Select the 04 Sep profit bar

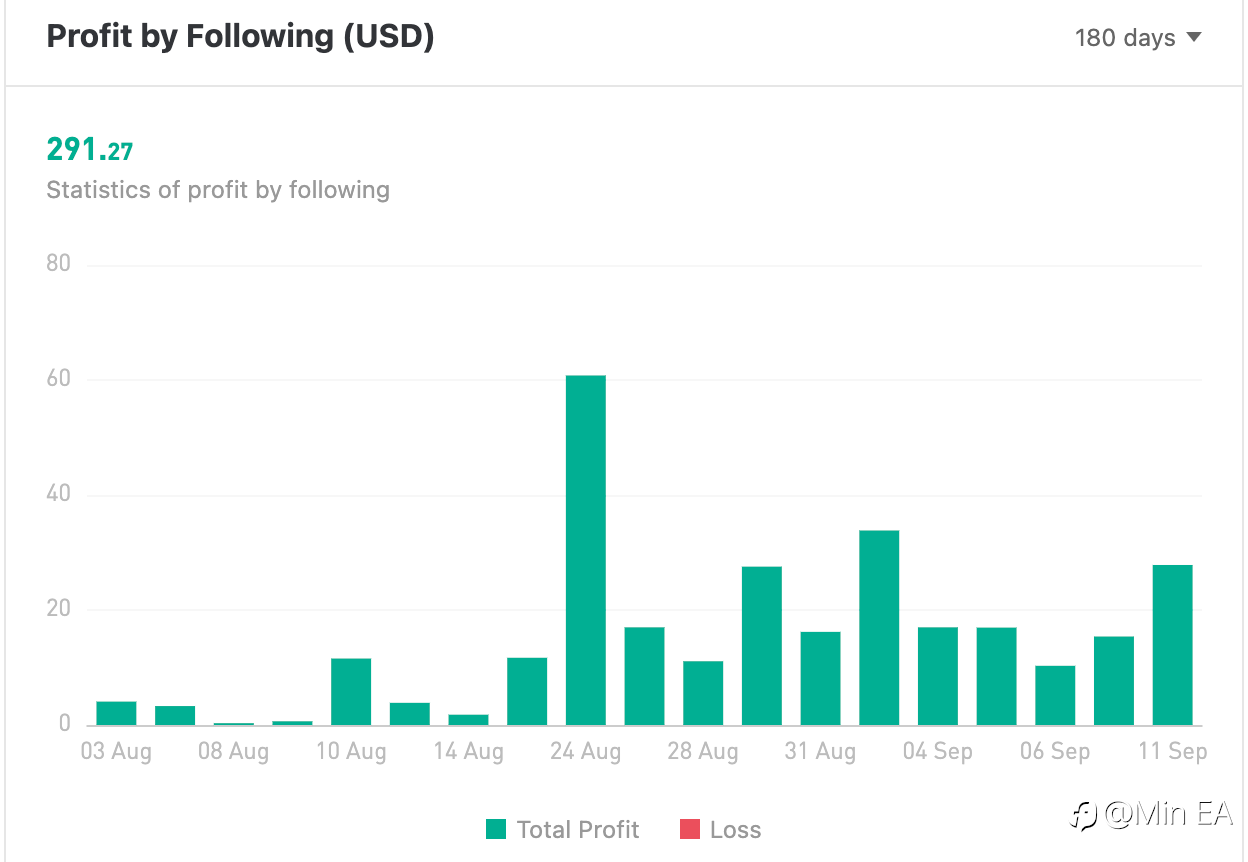(937, 676)
